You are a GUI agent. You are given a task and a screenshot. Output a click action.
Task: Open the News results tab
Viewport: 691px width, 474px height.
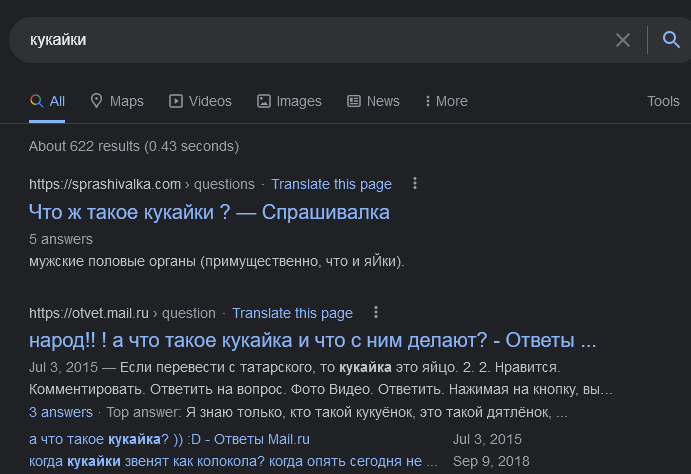[373, 101]
